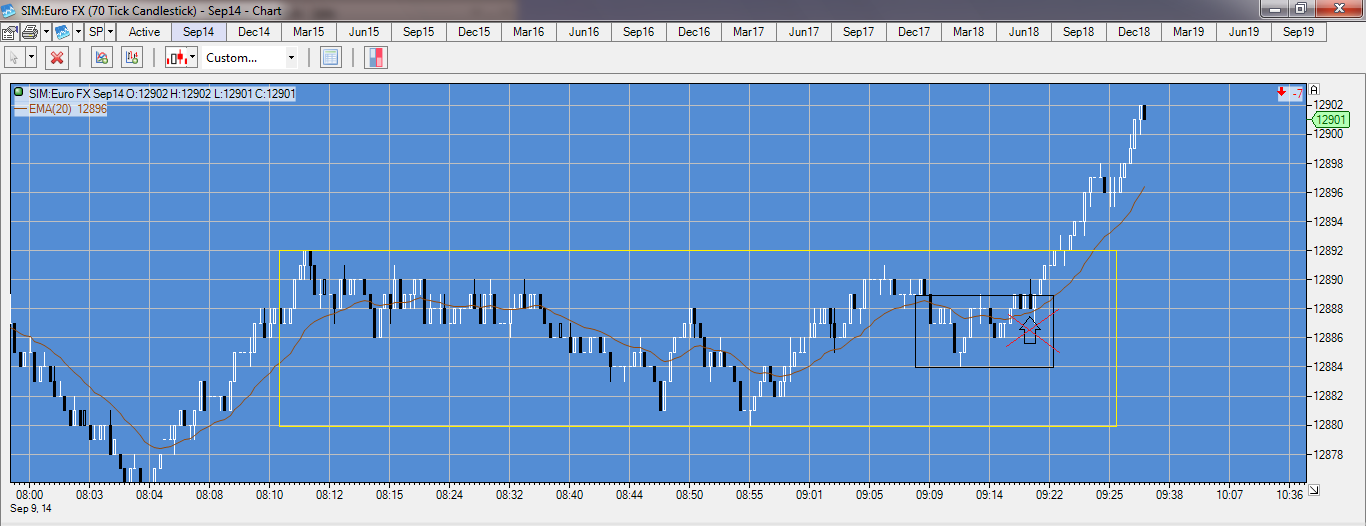Select the Jun15 contract tab
This screenshot has height=526, width=1366.
coord(364,32)
